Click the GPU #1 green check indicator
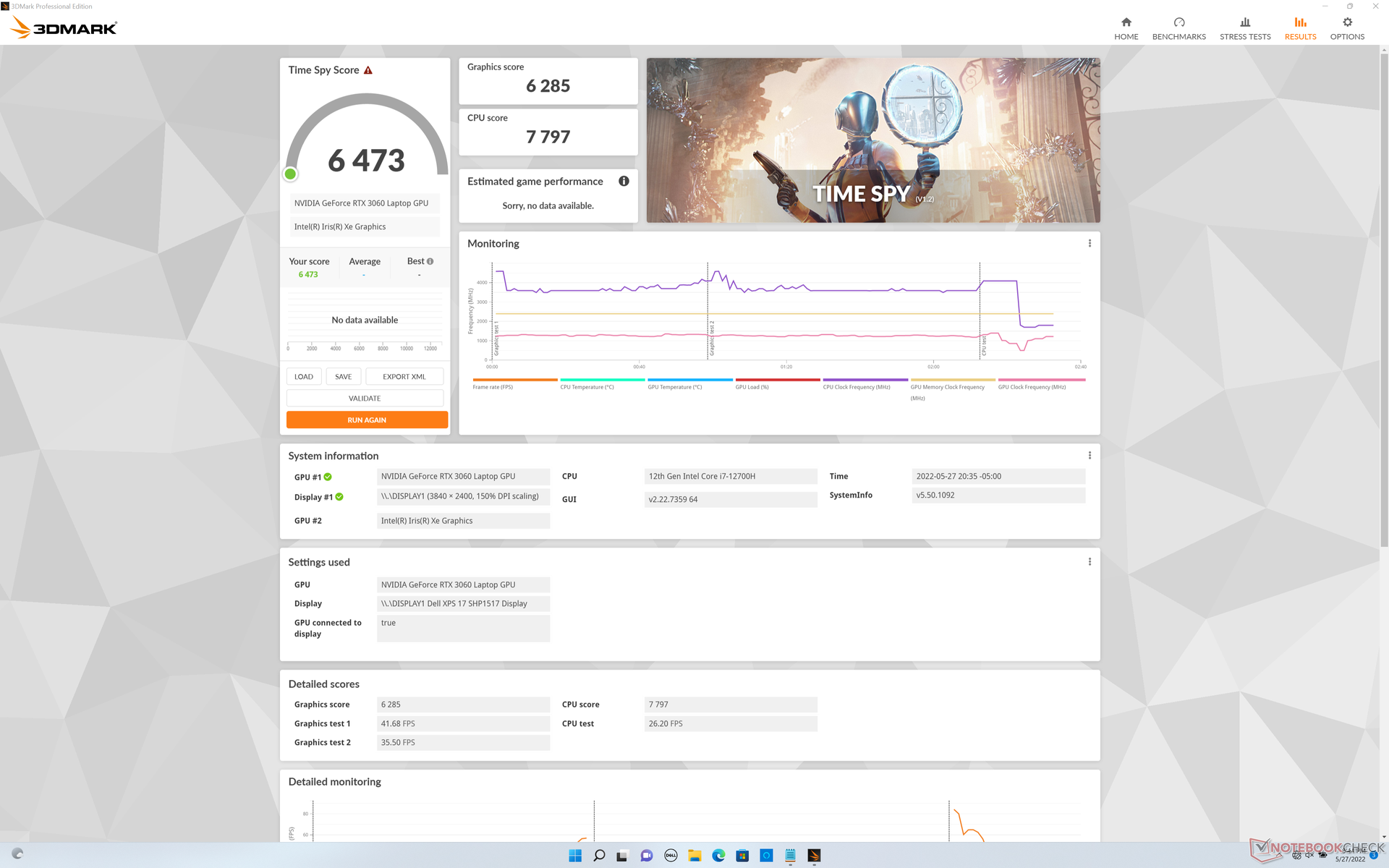Screen dimensions: 1389x868 [328, 477]
